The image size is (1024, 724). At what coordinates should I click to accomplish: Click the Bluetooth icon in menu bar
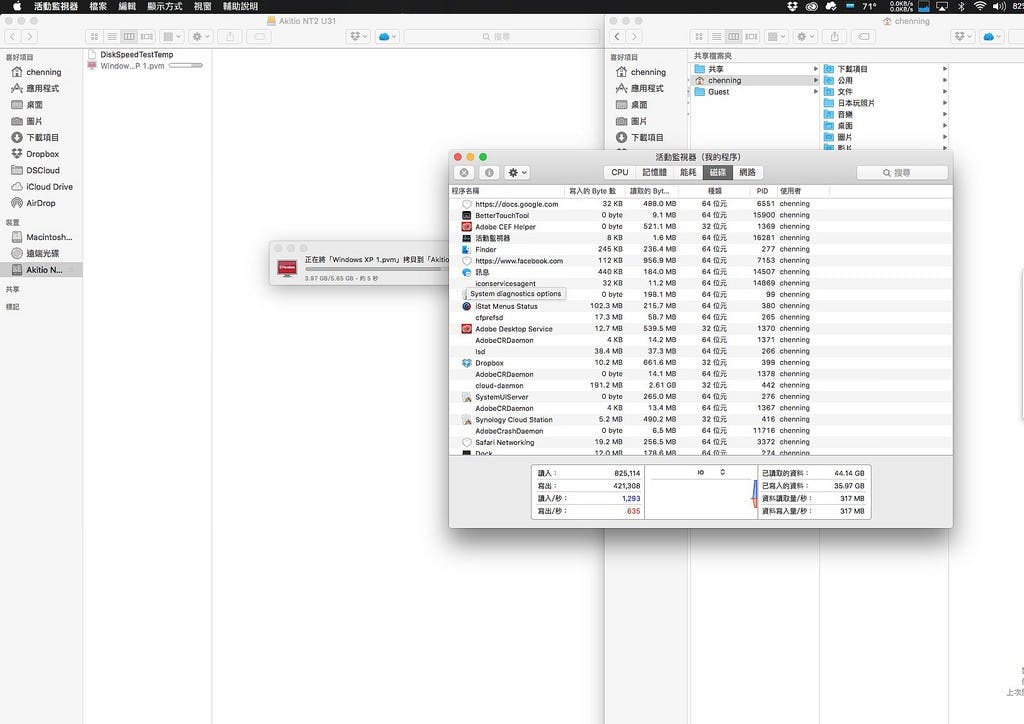(x=961, y=7)
